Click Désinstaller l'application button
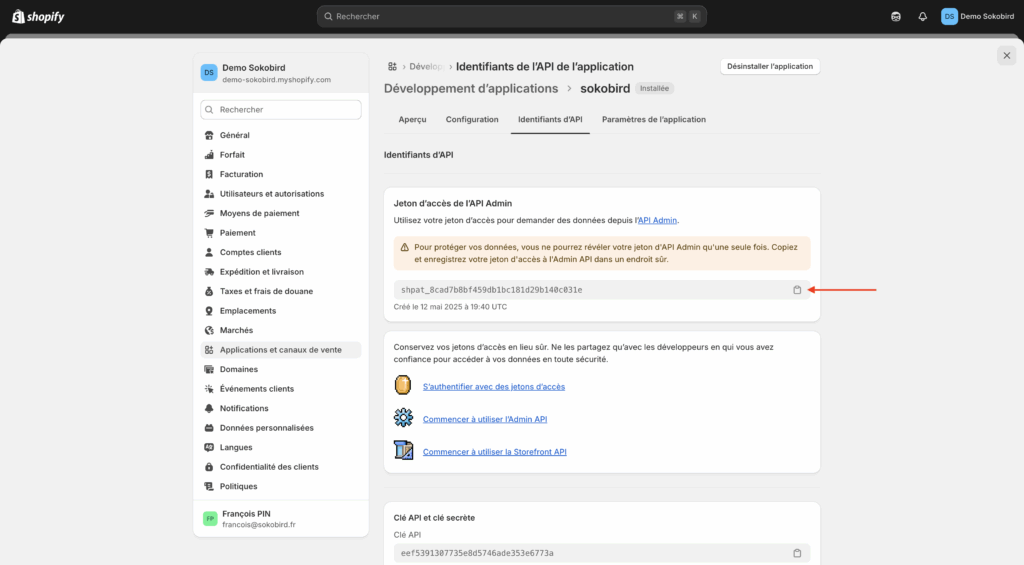 pyautogui.click(x=770, y=66)
